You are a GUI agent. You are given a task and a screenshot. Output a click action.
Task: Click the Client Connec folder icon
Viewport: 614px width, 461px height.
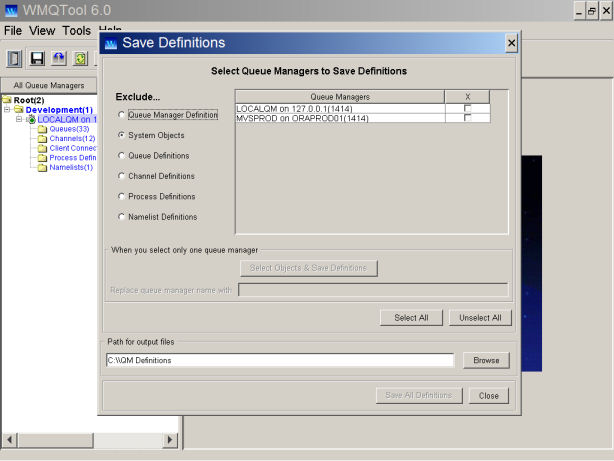pyautogui.click(x=42, y=148)
